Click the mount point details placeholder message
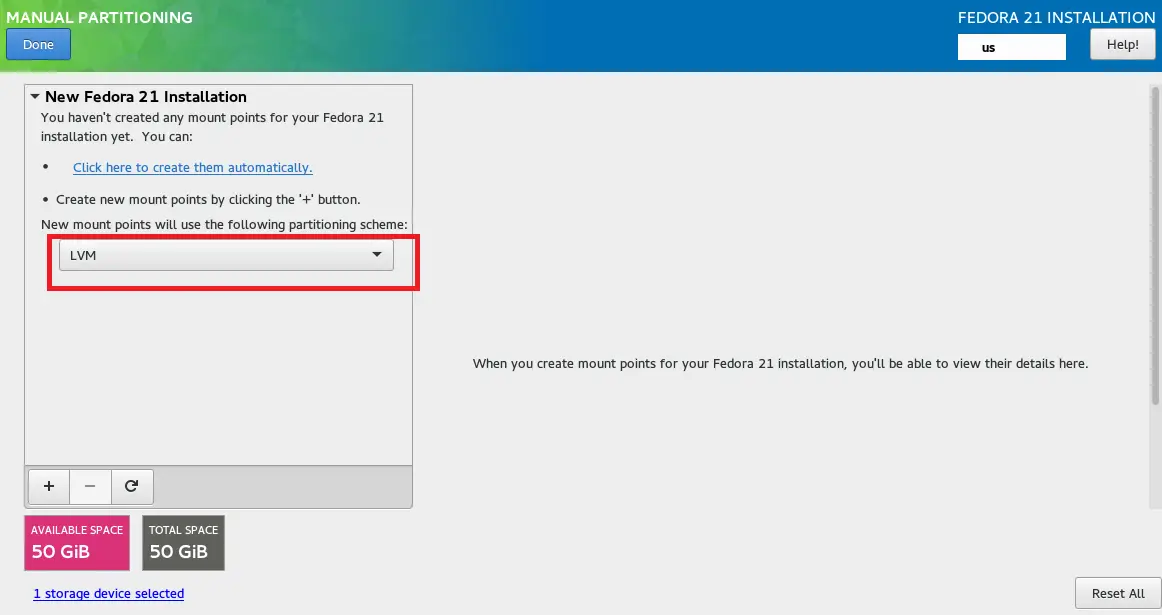 pos(780,364)
